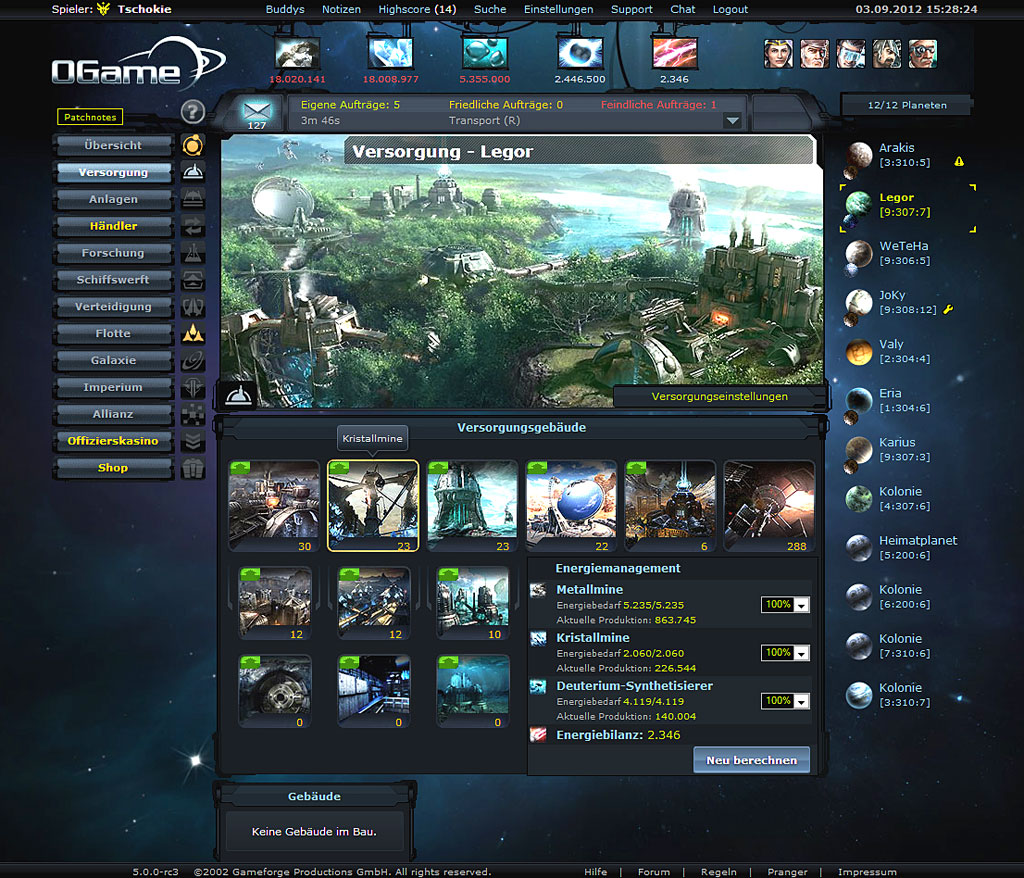Click the orange planet icon beside Übersicht
Screen dimensions: 1024x878
pyautogui.click(x=193, y=145)
